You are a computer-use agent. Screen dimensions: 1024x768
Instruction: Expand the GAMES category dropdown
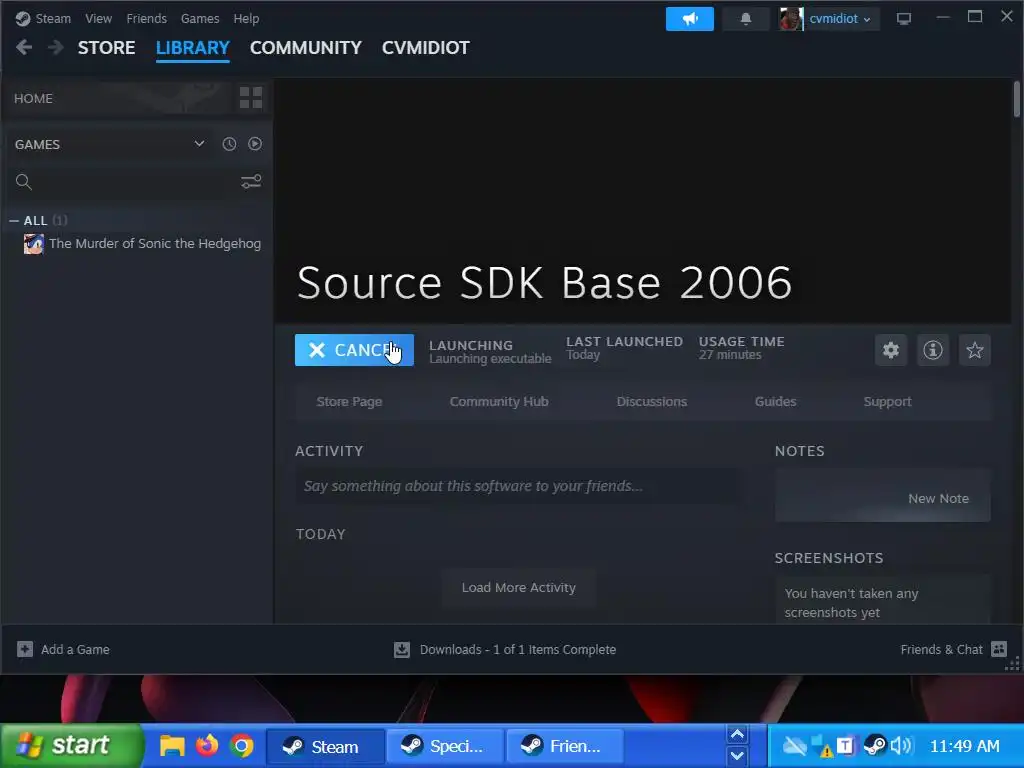(x=199, y=144)
